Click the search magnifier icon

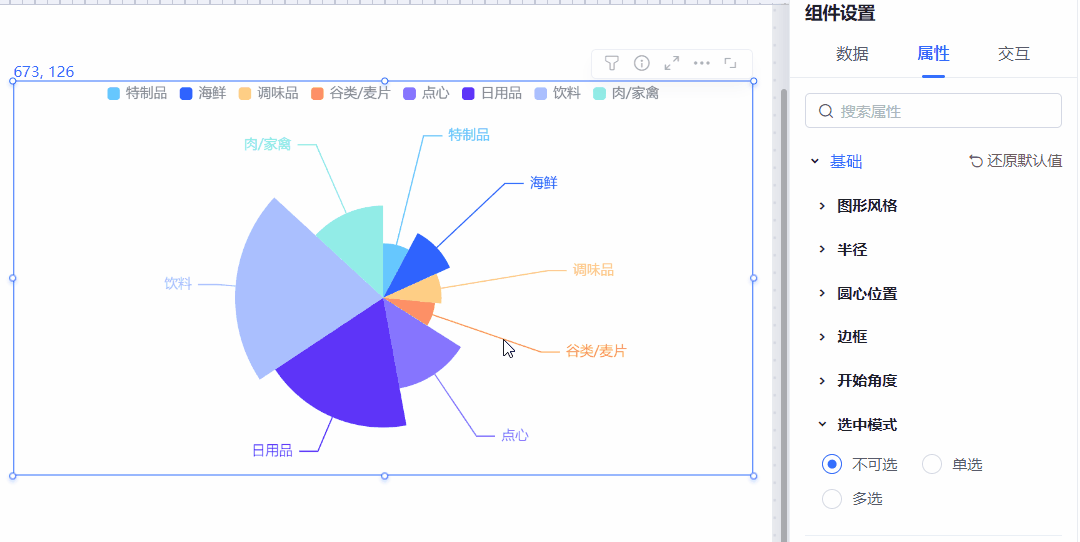[x=826, y=111]
